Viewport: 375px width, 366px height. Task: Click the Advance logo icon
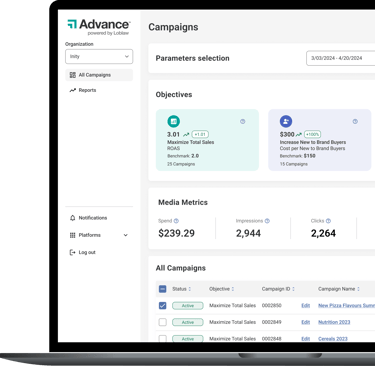pos(72,24)
